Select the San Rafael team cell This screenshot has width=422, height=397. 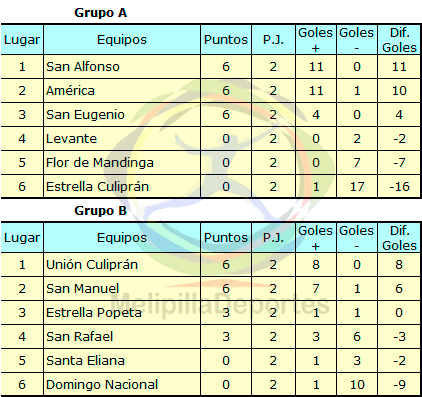122,337
